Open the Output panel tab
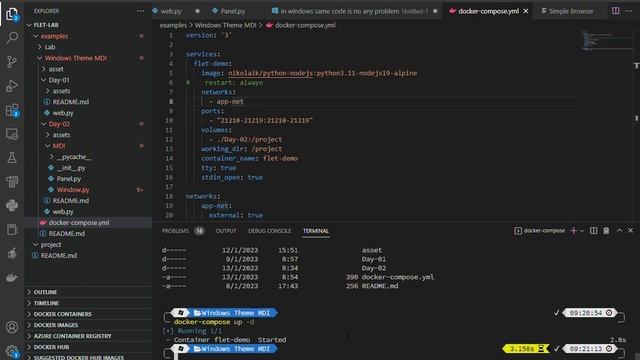This screenshot has height=360, width=640. click(226, 231)
